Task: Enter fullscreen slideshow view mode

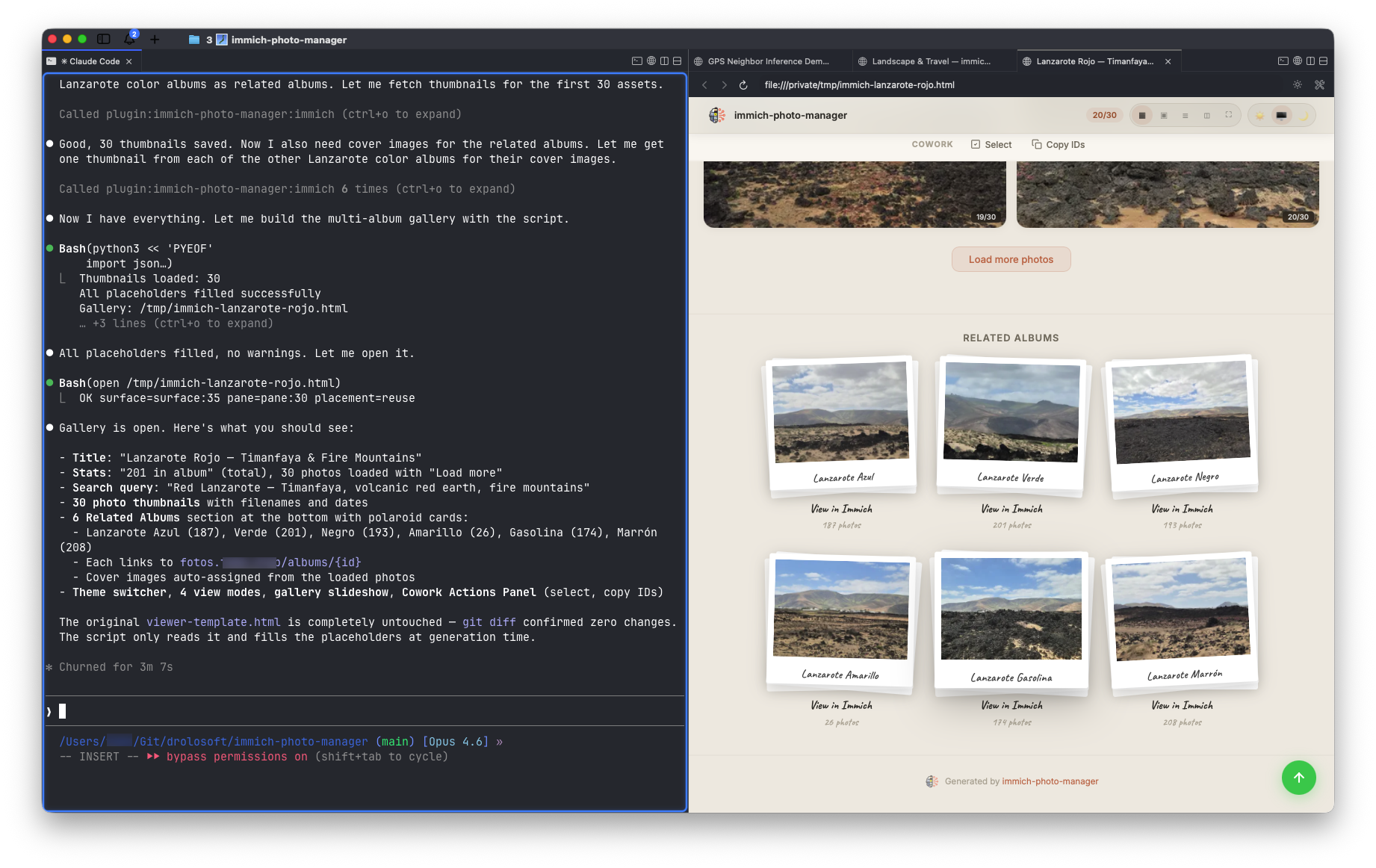Action: 1229,115
